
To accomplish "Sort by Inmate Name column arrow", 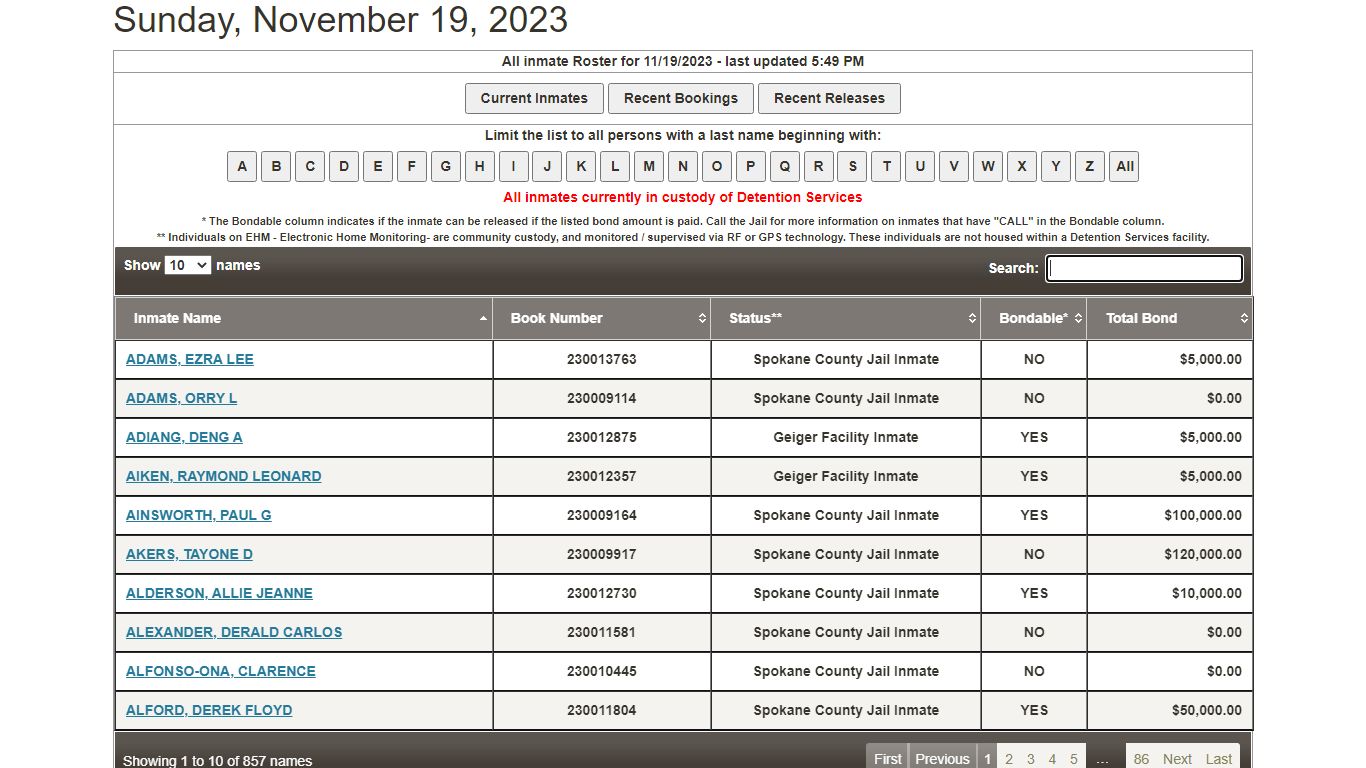I will pos(483,318).
